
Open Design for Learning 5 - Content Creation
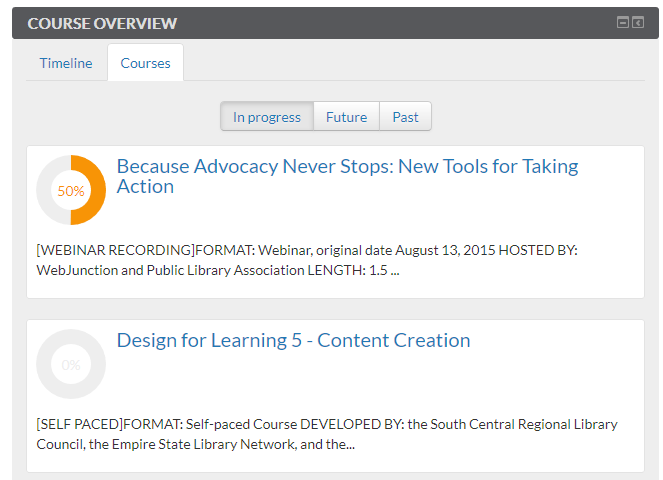(x=293, y=340)
